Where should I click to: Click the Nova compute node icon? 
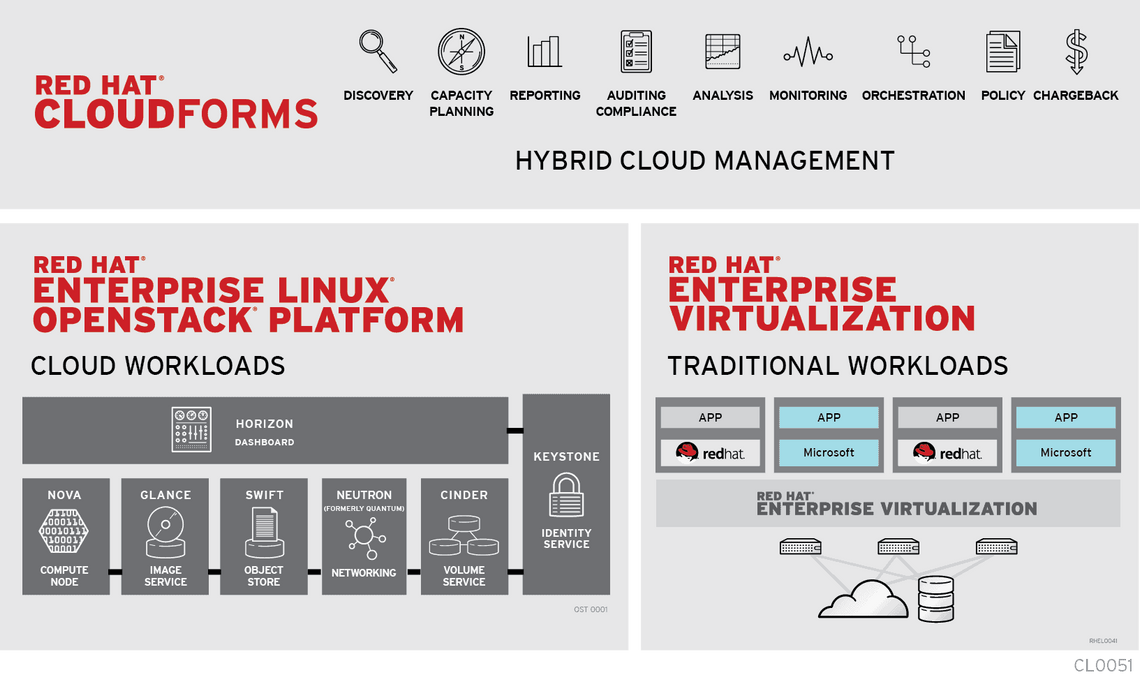[x=65, y=533]
